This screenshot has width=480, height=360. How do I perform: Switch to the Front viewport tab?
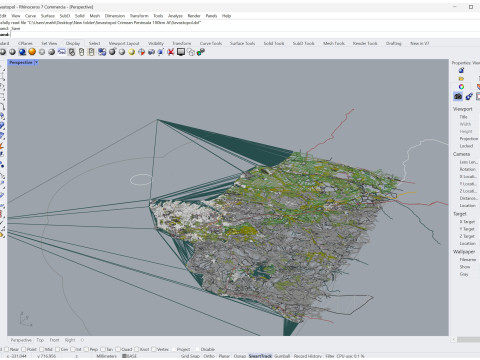[x=54, y=340]
